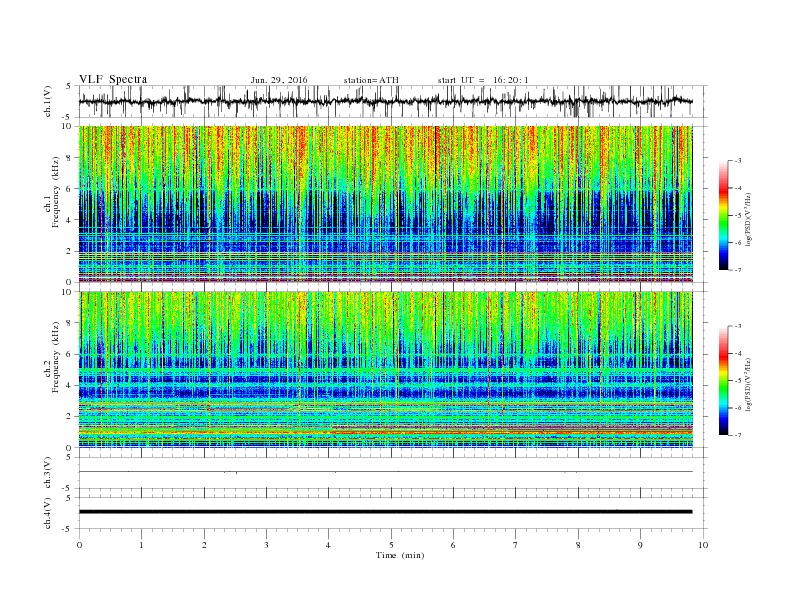Click the ch.1(V) waveform axis label

[48, 103]
